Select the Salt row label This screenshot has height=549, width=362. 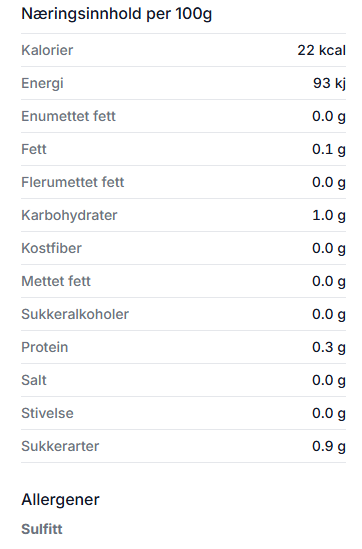[x=34, y=380]
